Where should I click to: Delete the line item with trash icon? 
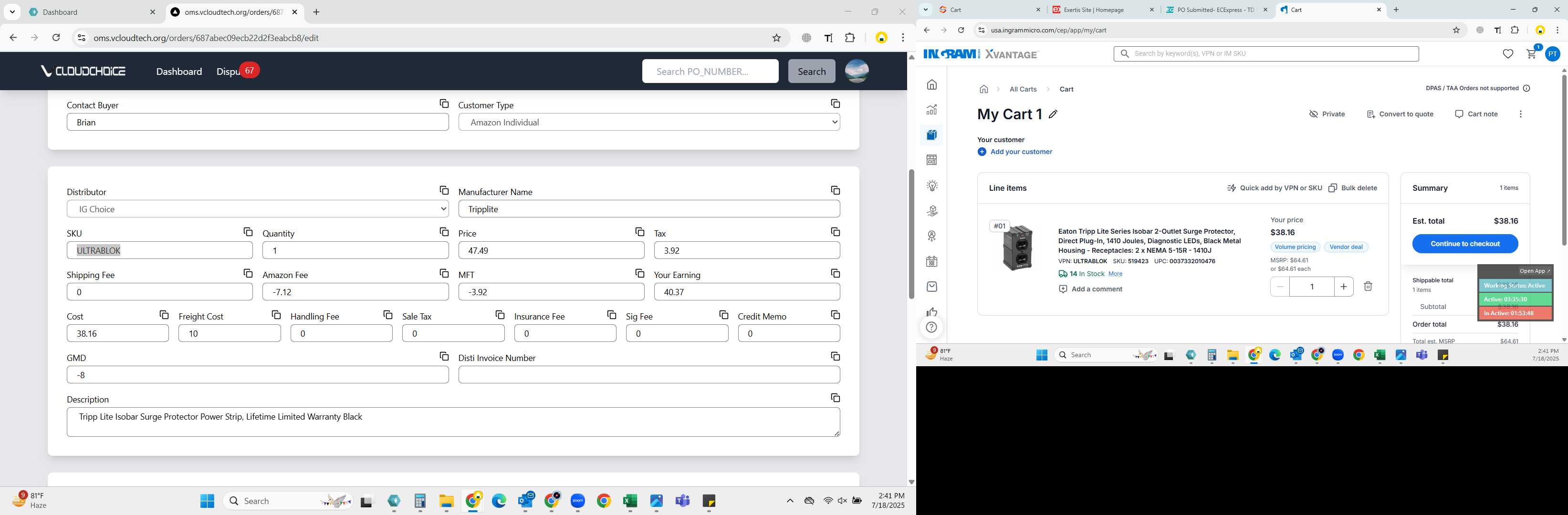coord(1368,287)
